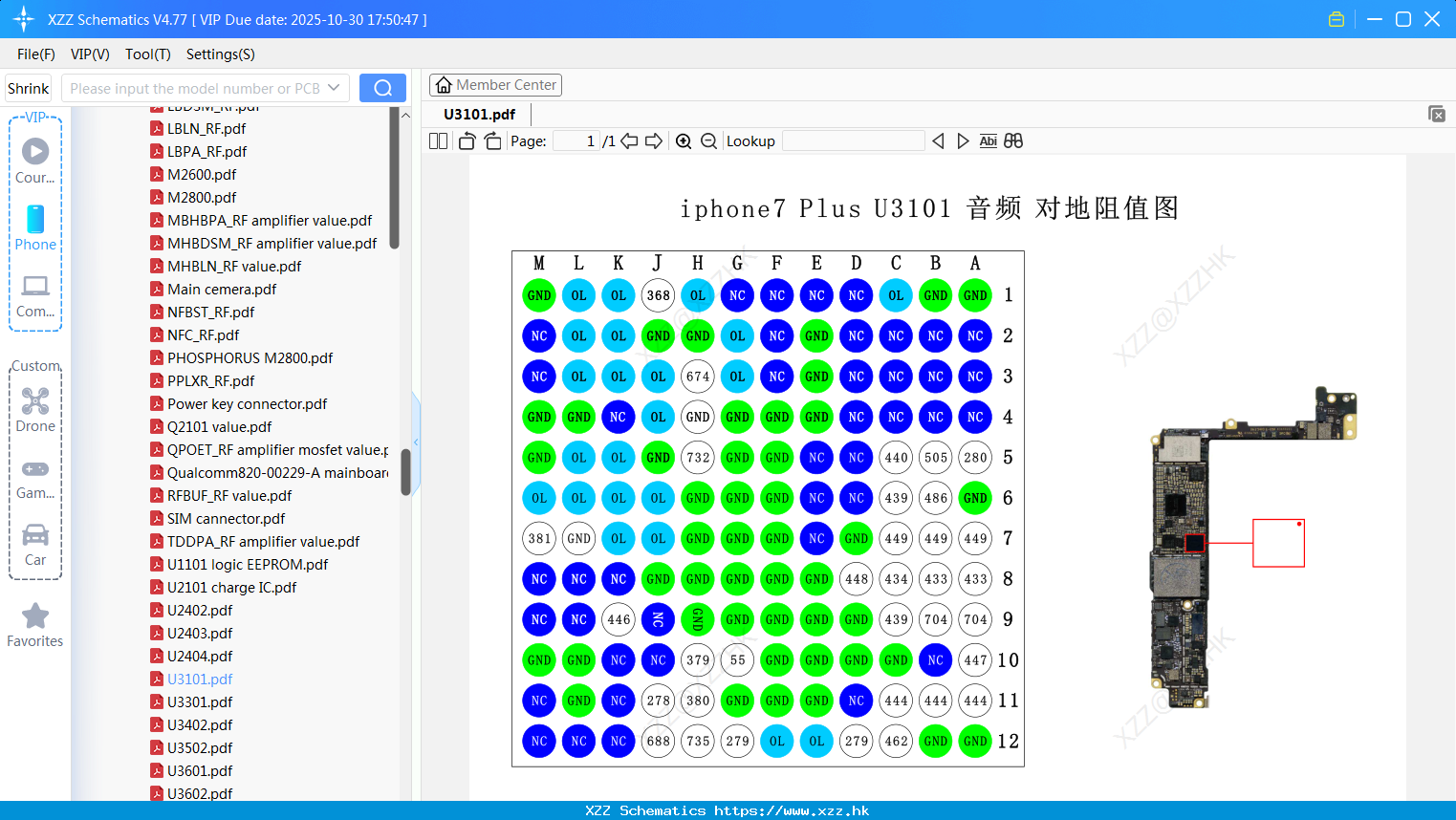Rotate the page clockwise

(x=492, y=141)
